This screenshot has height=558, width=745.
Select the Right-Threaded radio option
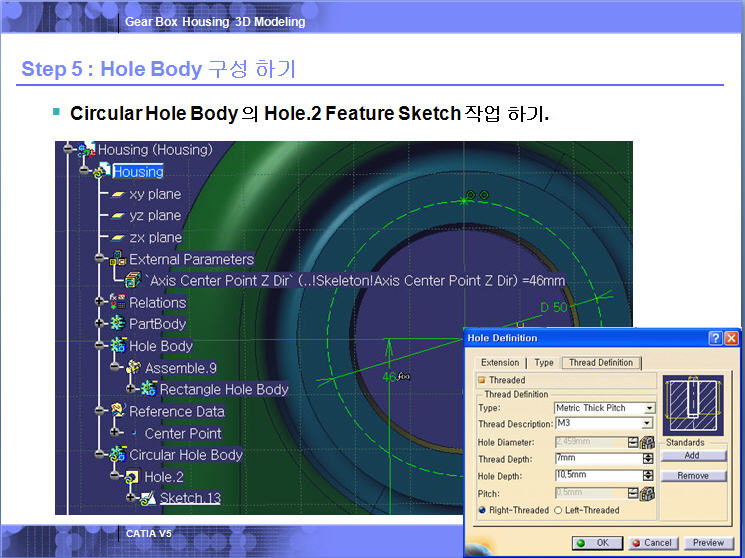pos(481,510)
